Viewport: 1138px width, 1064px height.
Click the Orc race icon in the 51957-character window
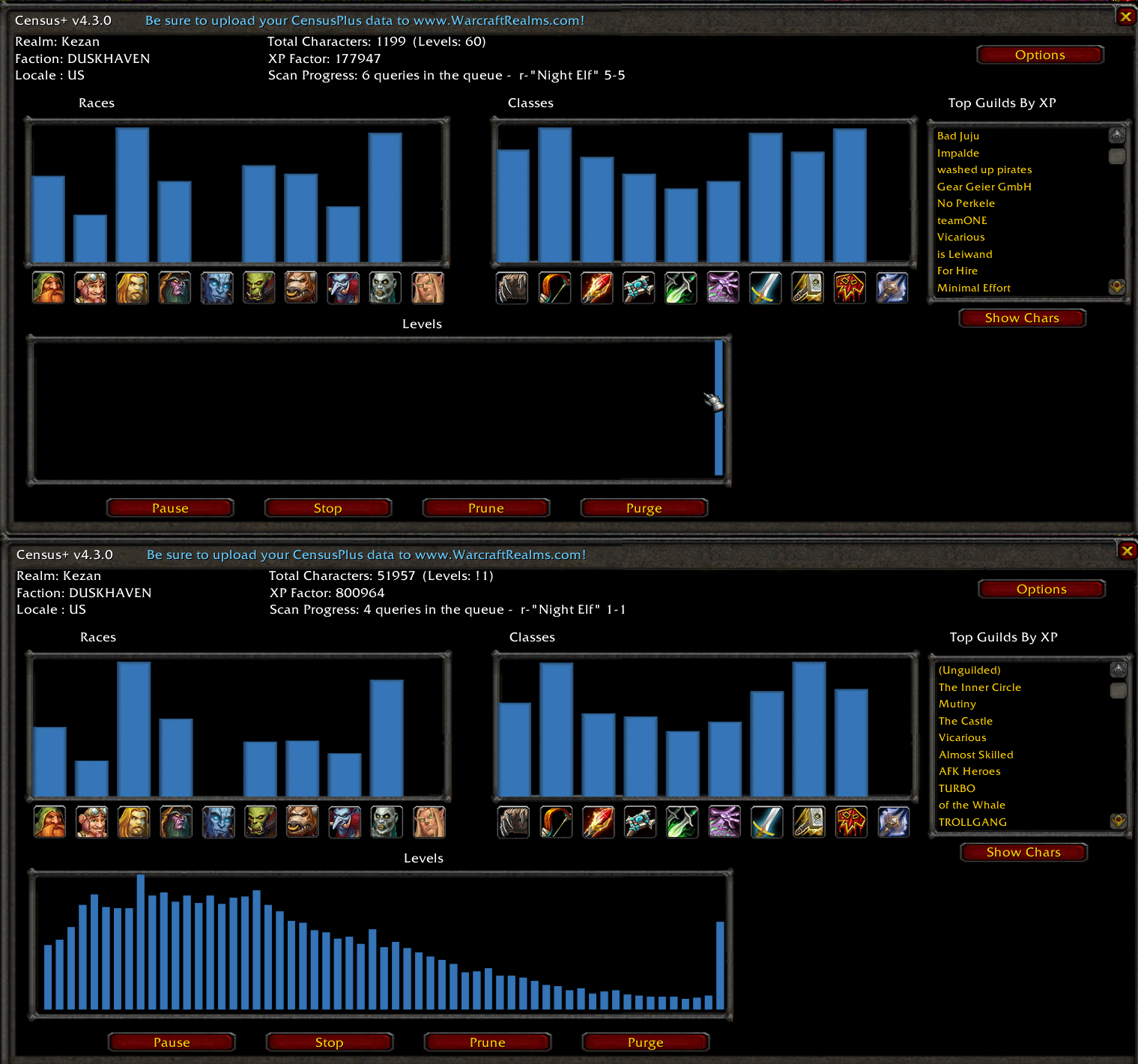(261, 822)
